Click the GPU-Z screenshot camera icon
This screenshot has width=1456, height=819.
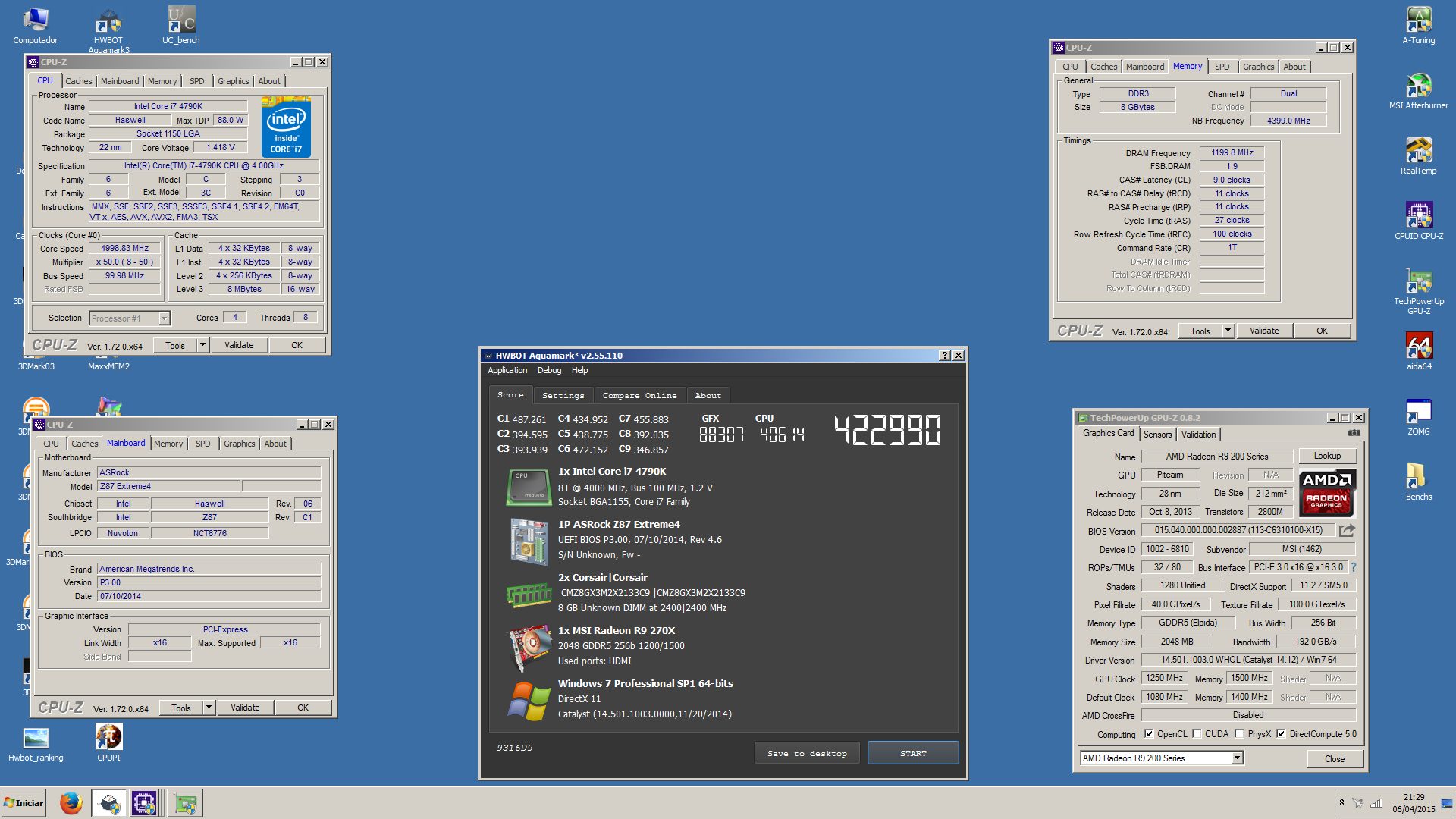[1354, 433]
